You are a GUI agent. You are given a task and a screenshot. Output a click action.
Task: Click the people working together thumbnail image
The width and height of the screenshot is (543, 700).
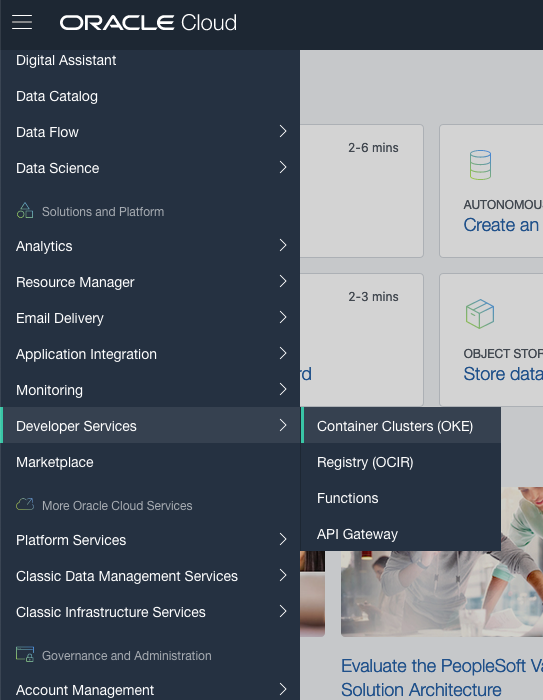pos(442,593)
